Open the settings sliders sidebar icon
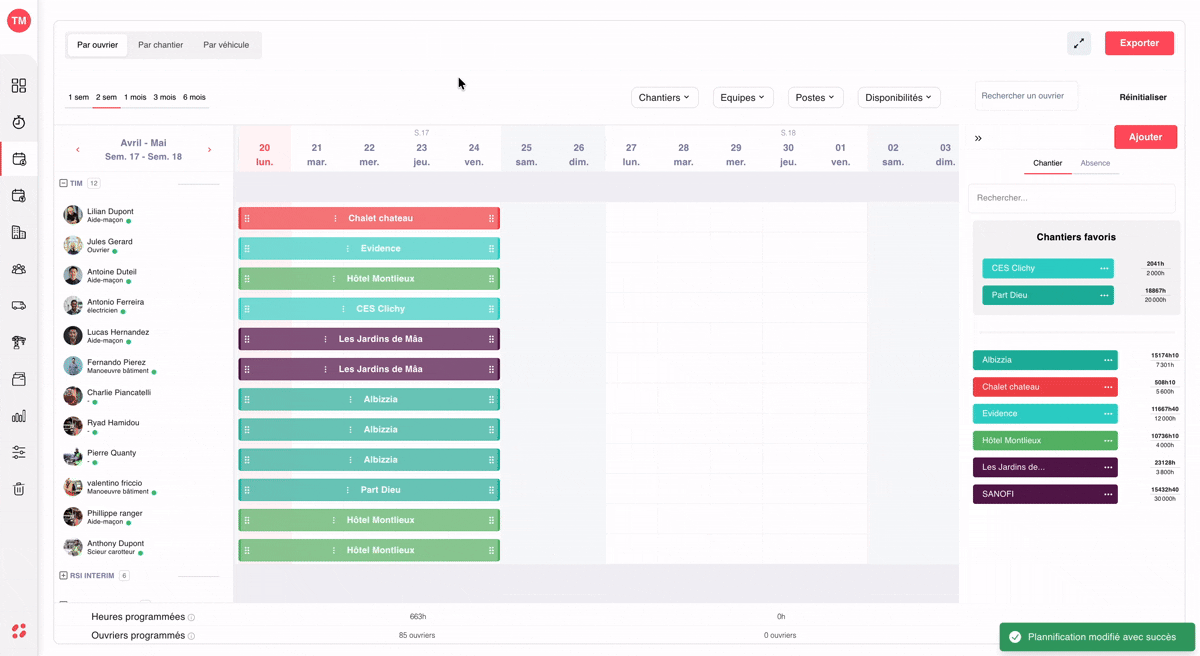This screenshot has width=1200, height=656. coord(19,452)
